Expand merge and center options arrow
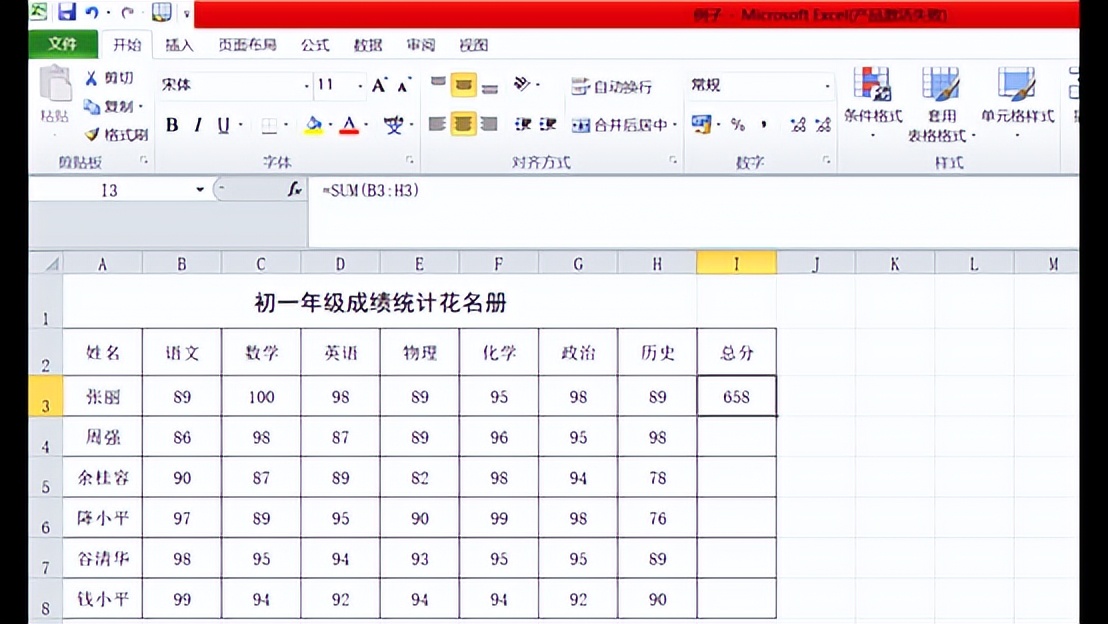 pyautogui.click(x=674, y=125)
